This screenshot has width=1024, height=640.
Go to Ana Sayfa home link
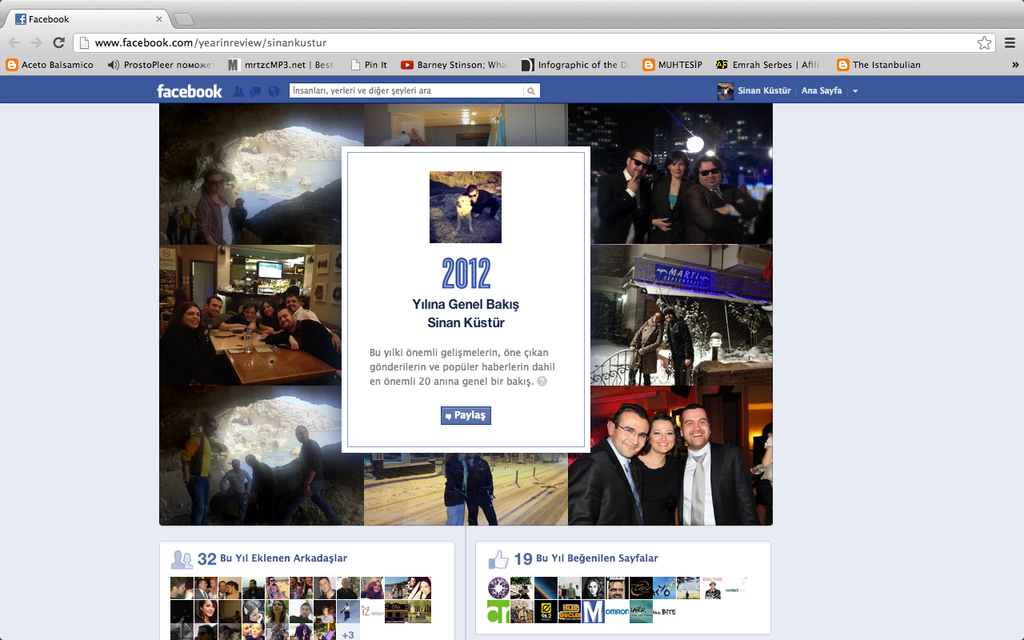(822, 91)
